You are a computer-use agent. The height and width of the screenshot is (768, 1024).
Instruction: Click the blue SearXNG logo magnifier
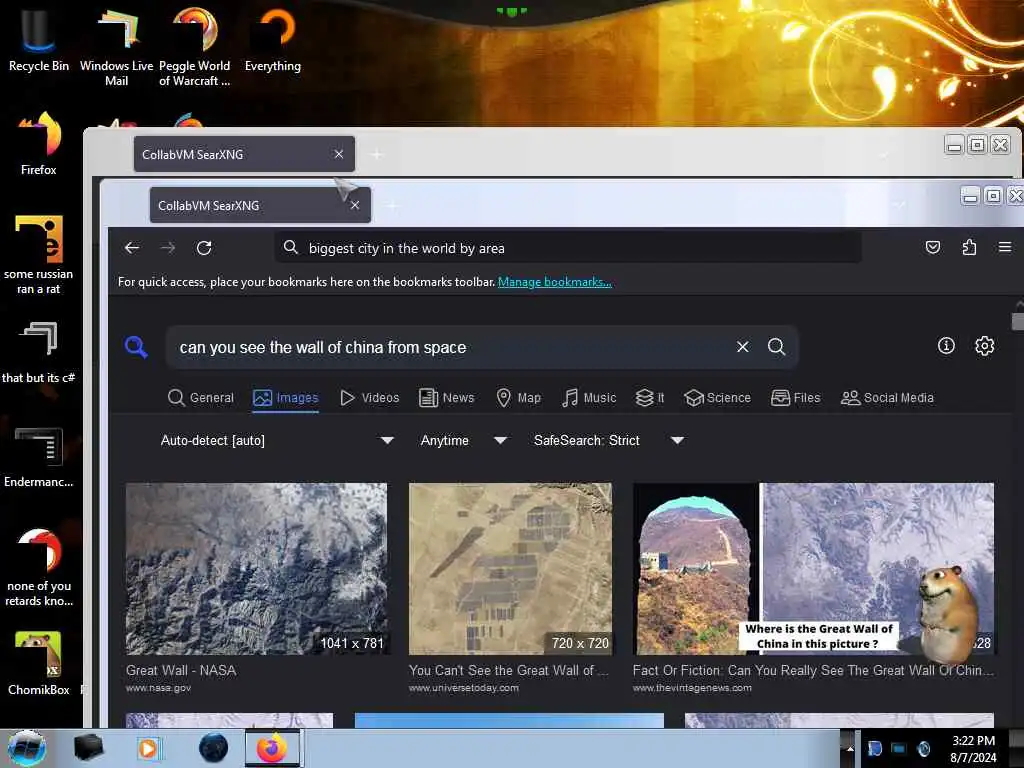click(136, 347)
